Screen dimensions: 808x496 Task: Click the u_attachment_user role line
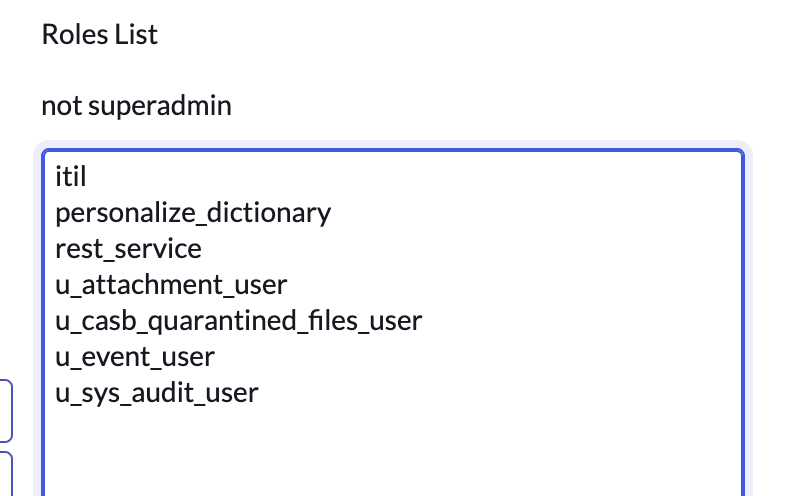(171, 285)
